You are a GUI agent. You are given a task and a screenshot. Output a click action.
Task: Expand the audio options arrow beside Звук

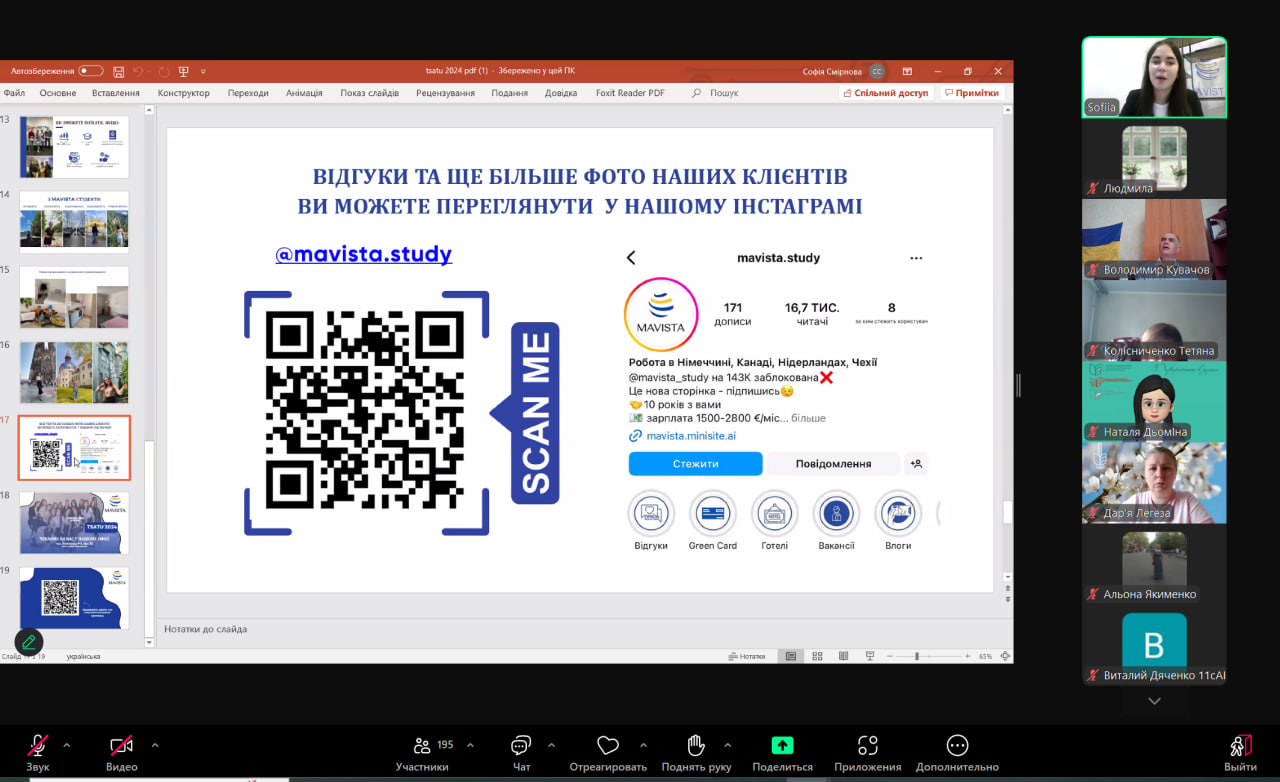67,745
